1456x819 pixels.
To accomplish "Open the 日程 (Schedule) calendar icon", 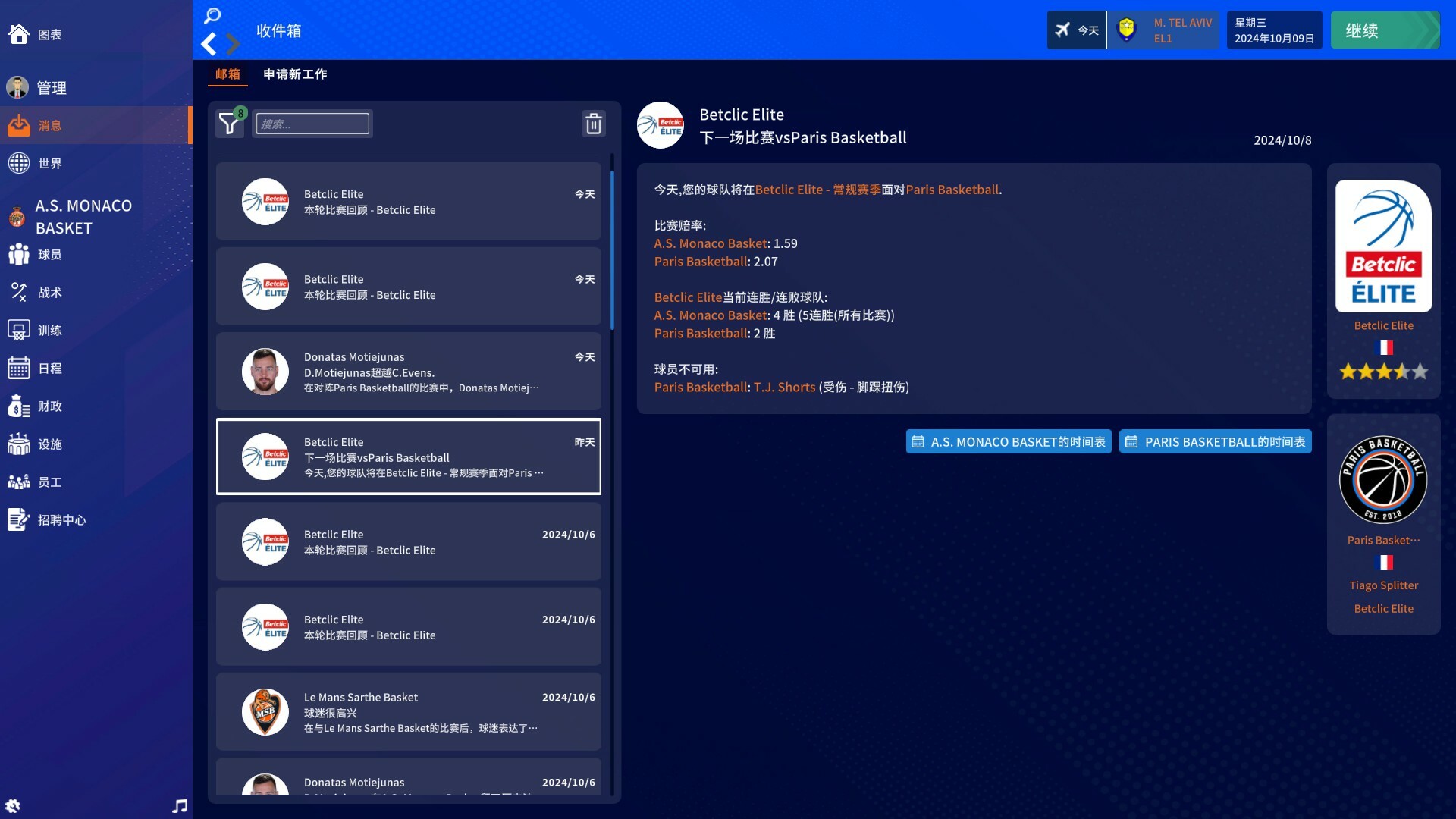I will click(49, 368).
